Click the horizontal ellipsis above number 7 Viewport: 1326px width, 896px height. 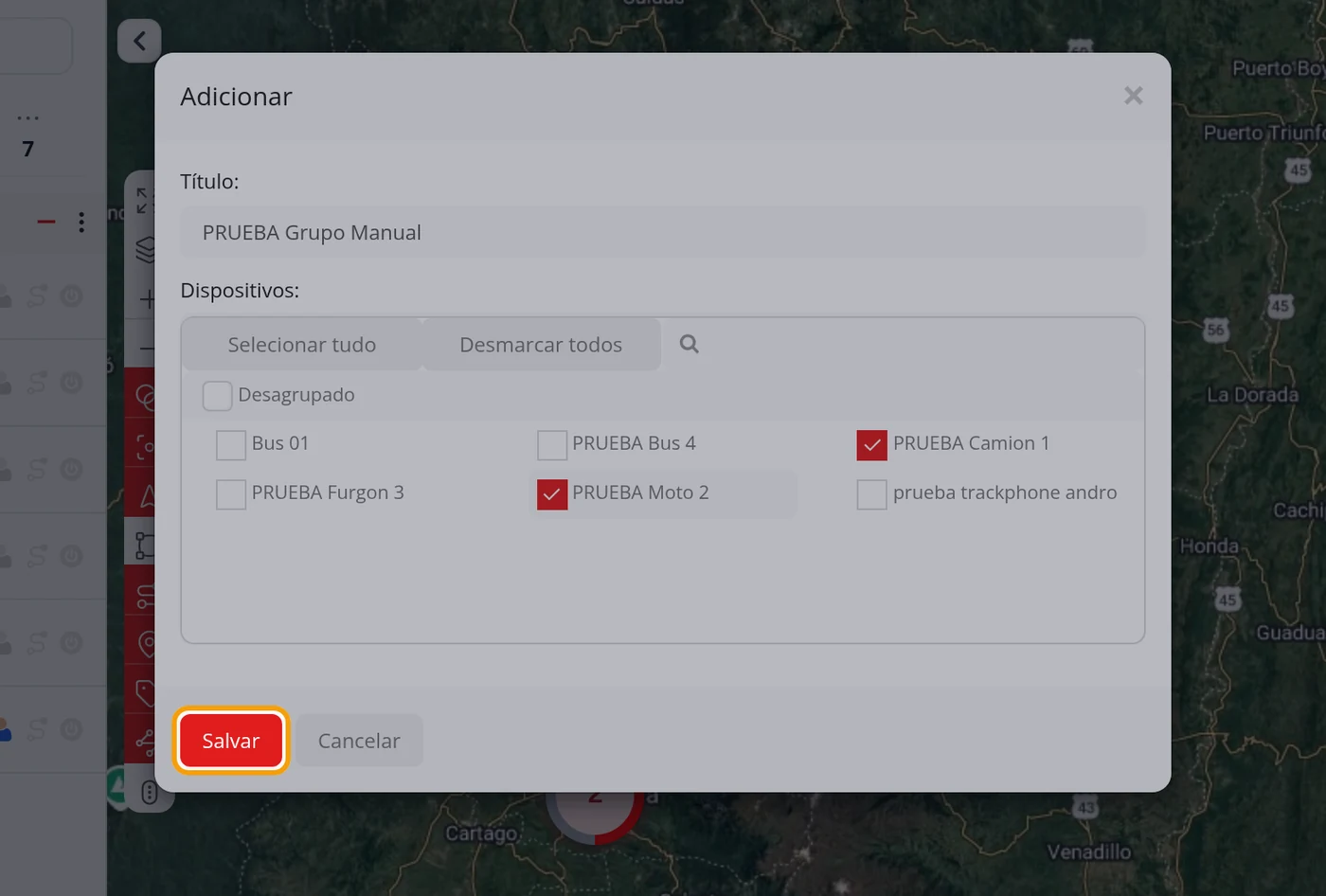[x=28, y=118]
